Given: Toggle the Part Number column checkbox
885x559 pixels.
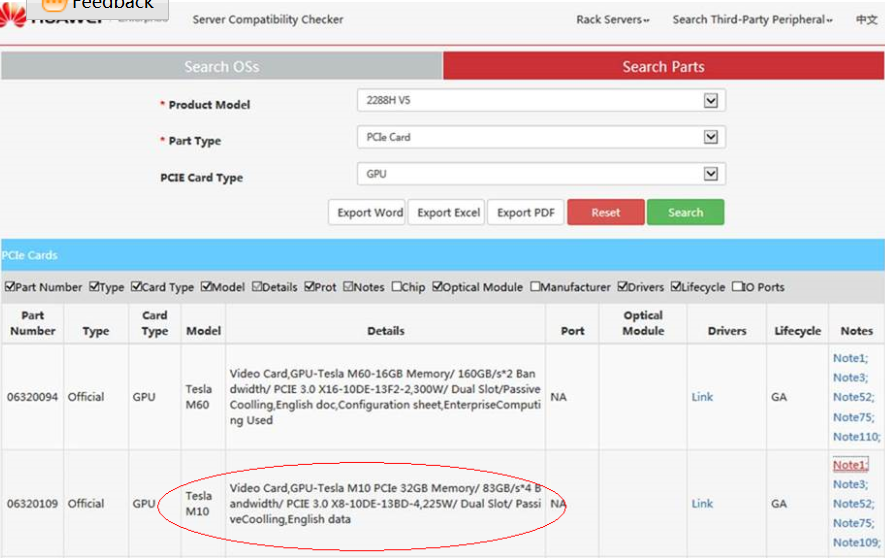Looking at the screenshot, I should click(x=9, y=287).
